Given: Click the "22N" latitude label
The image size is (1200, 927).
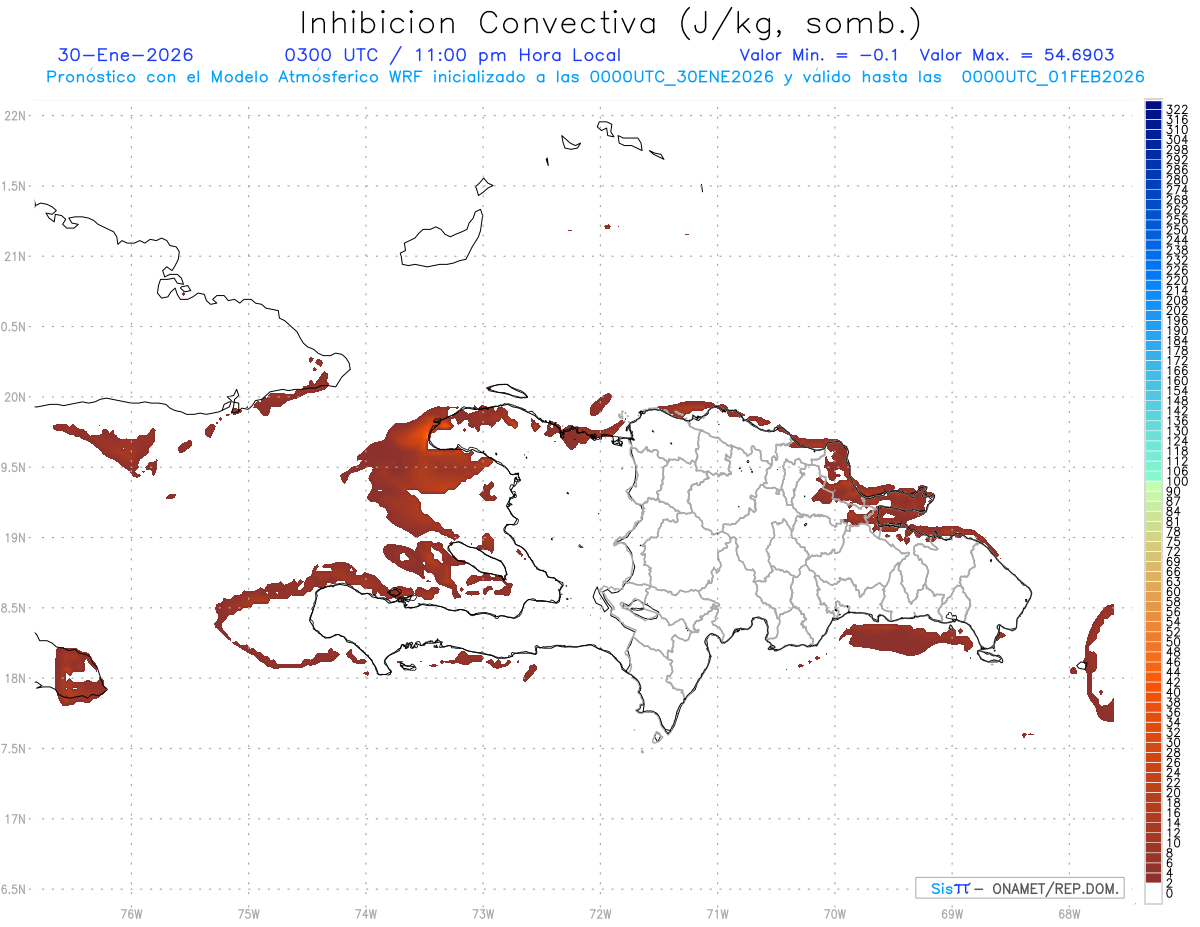Looking at the screenshot, I should click(x=15, y=115).
